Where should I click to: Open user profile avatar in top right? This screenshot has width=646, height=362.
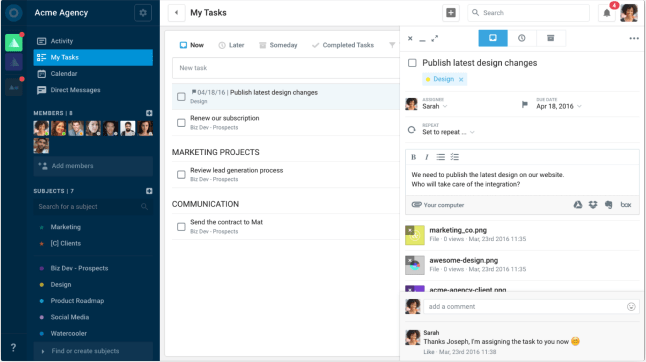point(629,13)
